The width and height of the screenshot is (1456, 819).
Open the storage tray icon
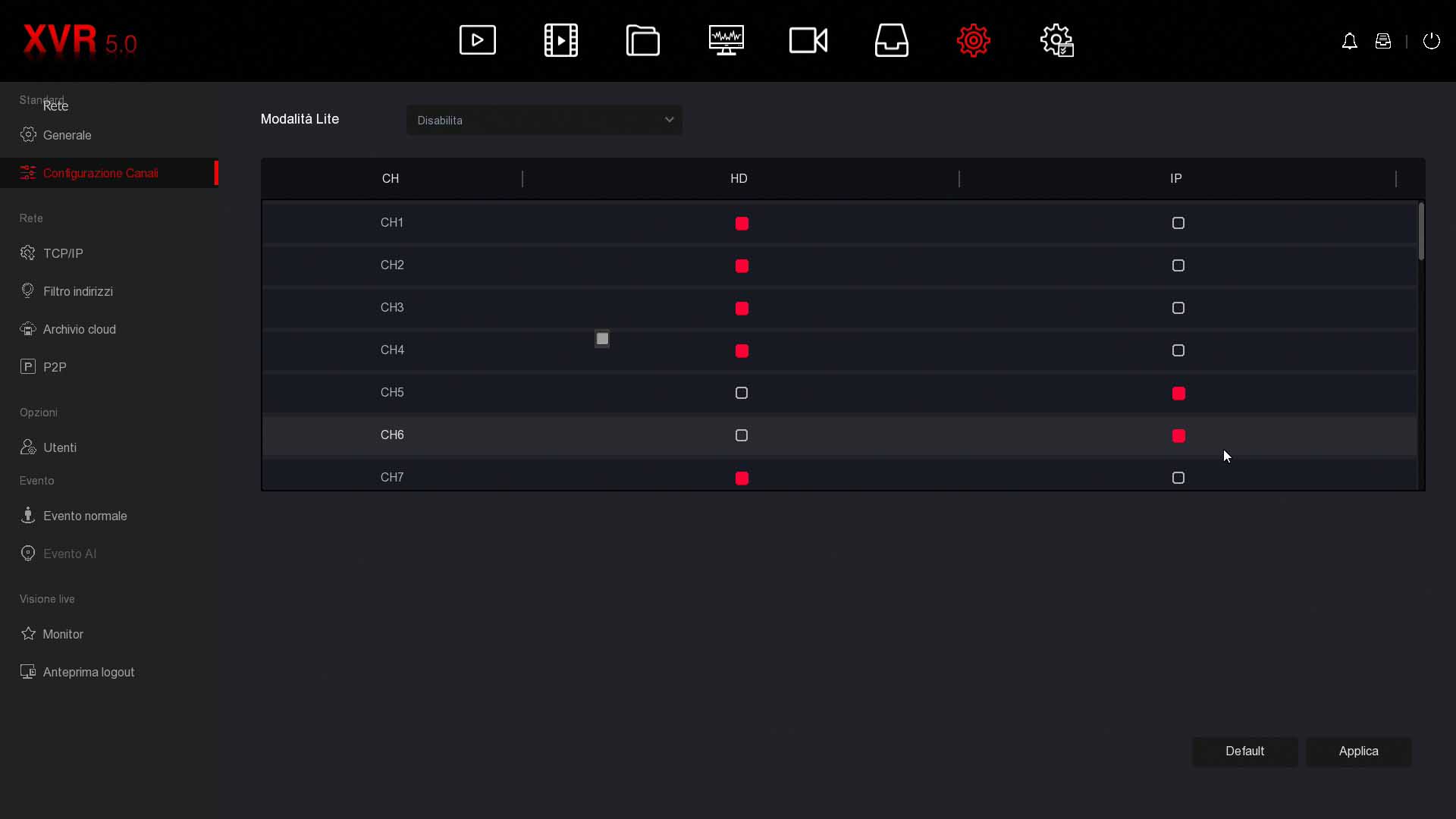(x=891, y=40)
